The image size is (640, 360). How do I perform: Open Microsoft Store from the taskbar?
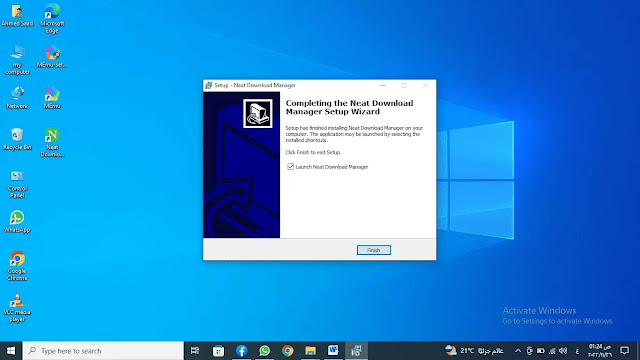coord(218,351)
